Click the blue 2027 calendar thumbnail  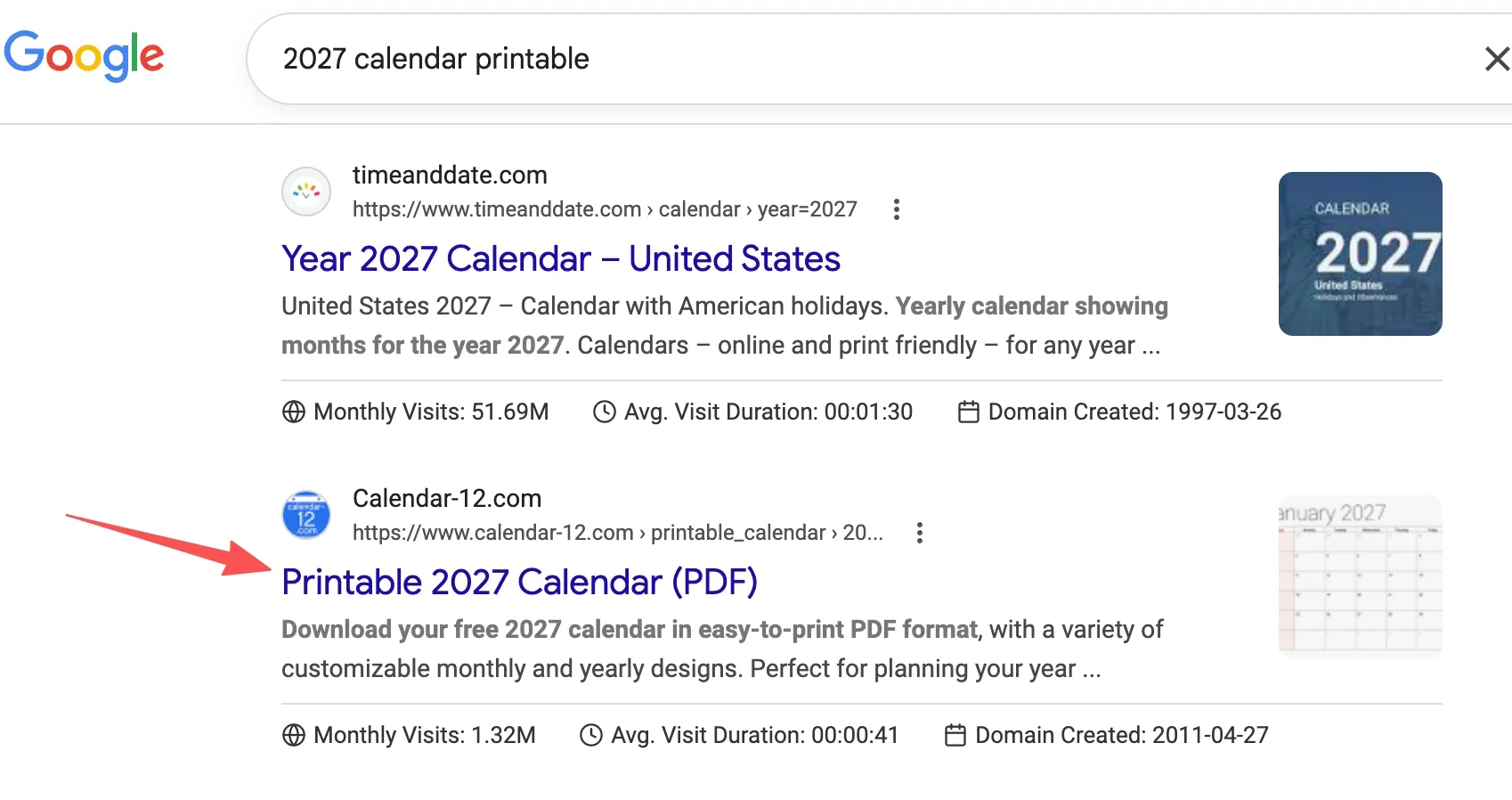1360,255
